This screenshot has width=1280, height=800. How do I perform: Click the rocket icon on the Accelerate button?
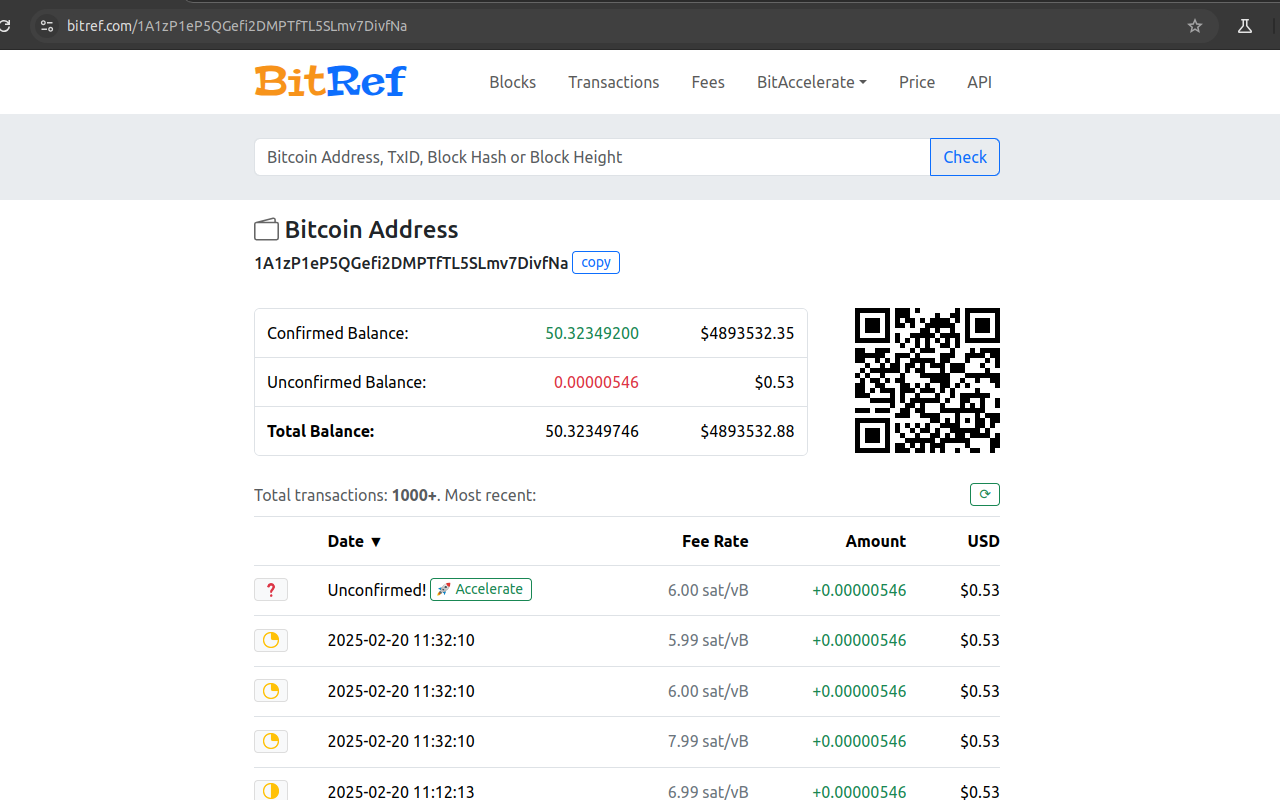pos(444,589)
